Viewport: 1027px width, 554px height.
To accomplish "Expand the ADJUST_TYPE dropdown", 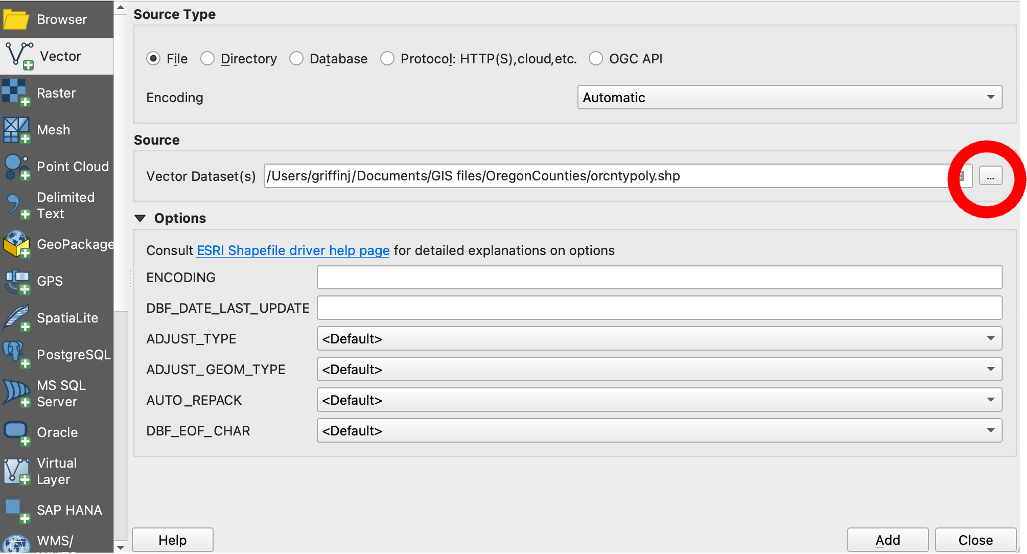I will (x=659, y=339).
